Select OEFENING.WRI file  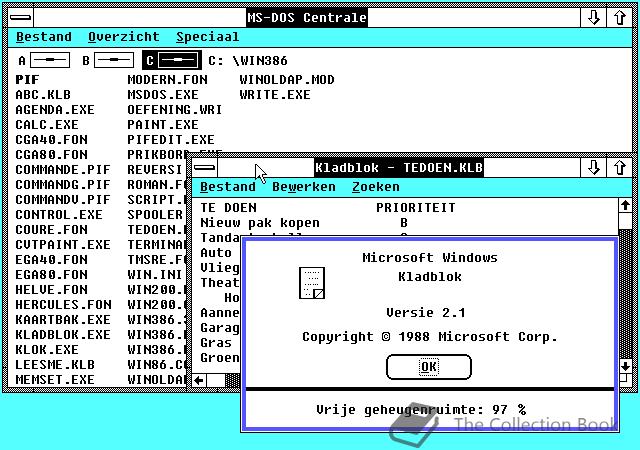point(175,110)
